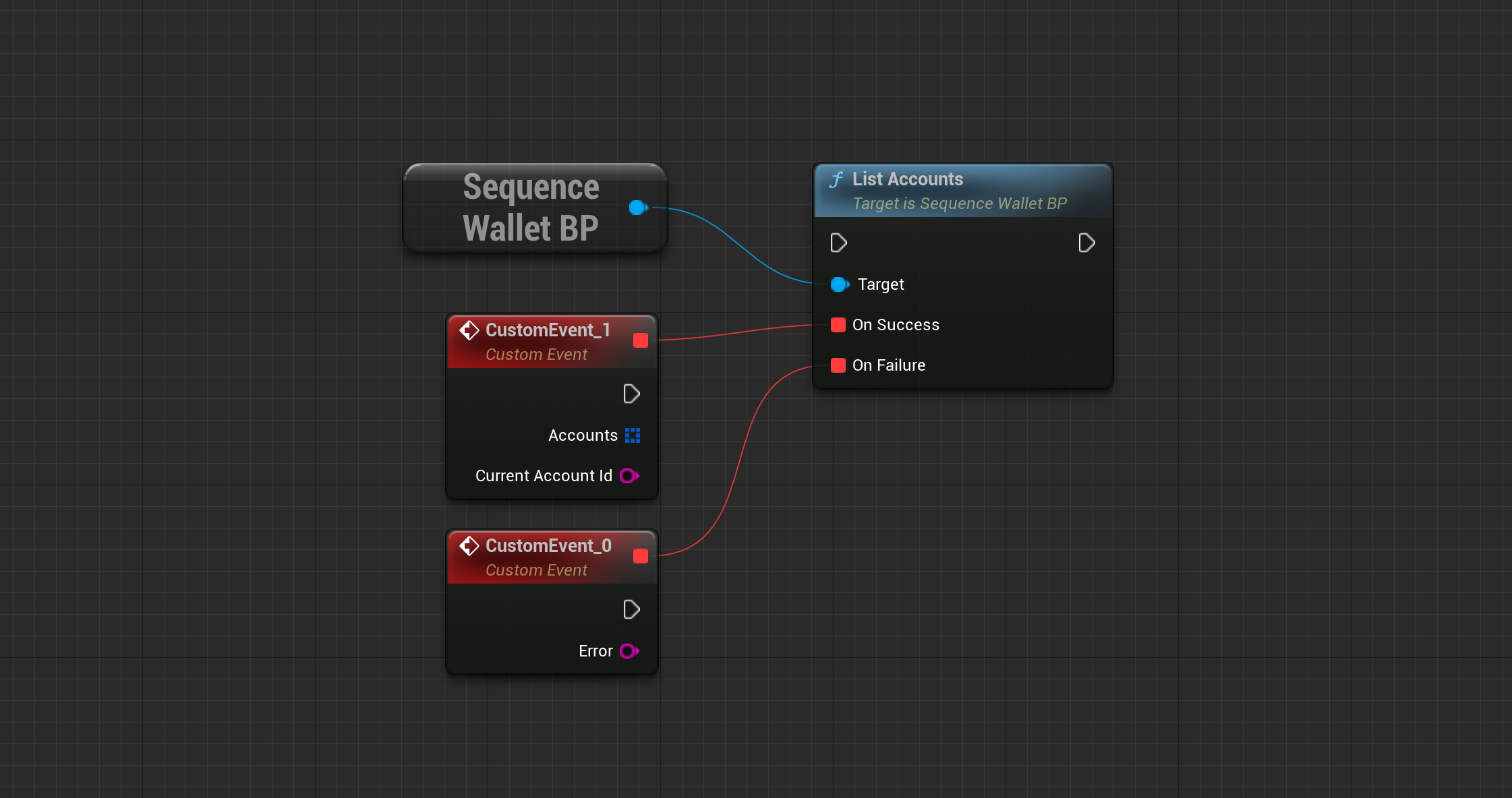Click the On Failure delegate pin
The width and height of the screenshot is (1512, 798).
tap(838, 365)
